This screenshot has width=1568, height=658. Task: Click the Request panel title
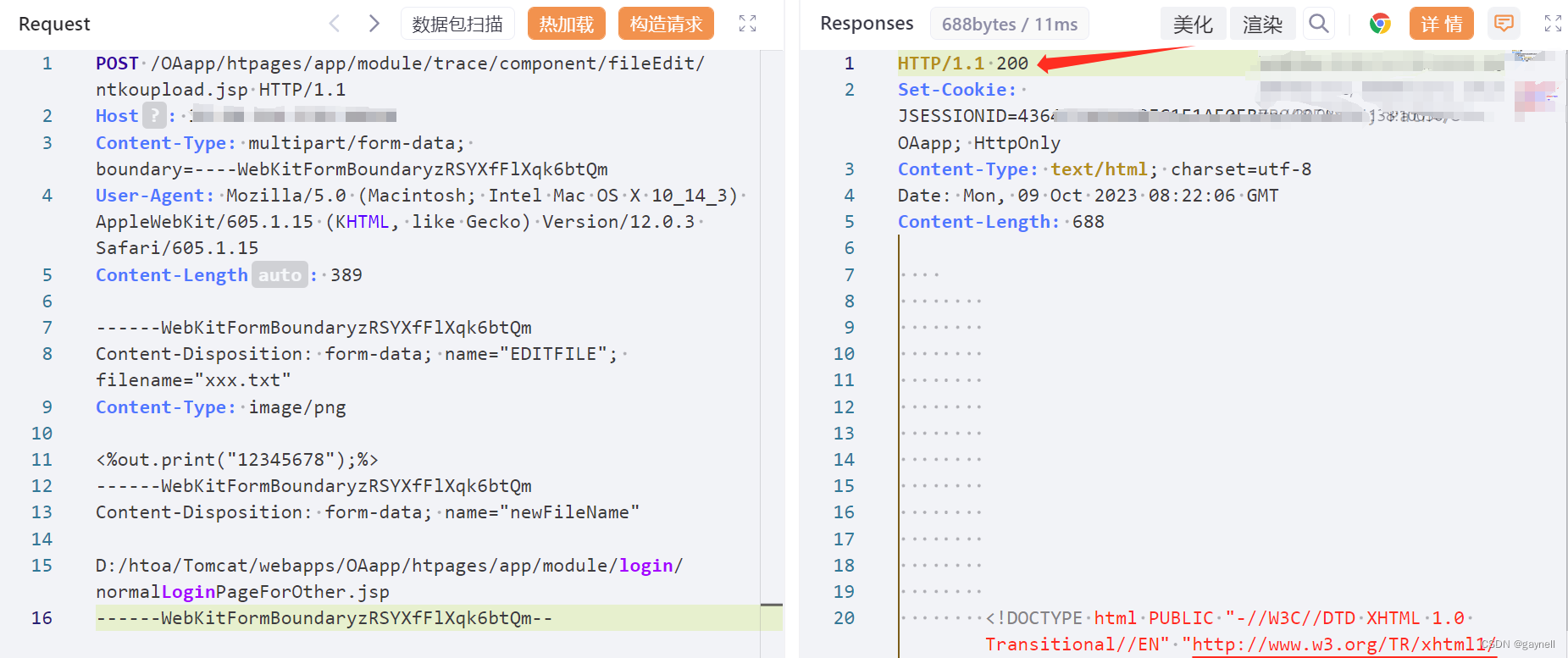pos(54,24)
